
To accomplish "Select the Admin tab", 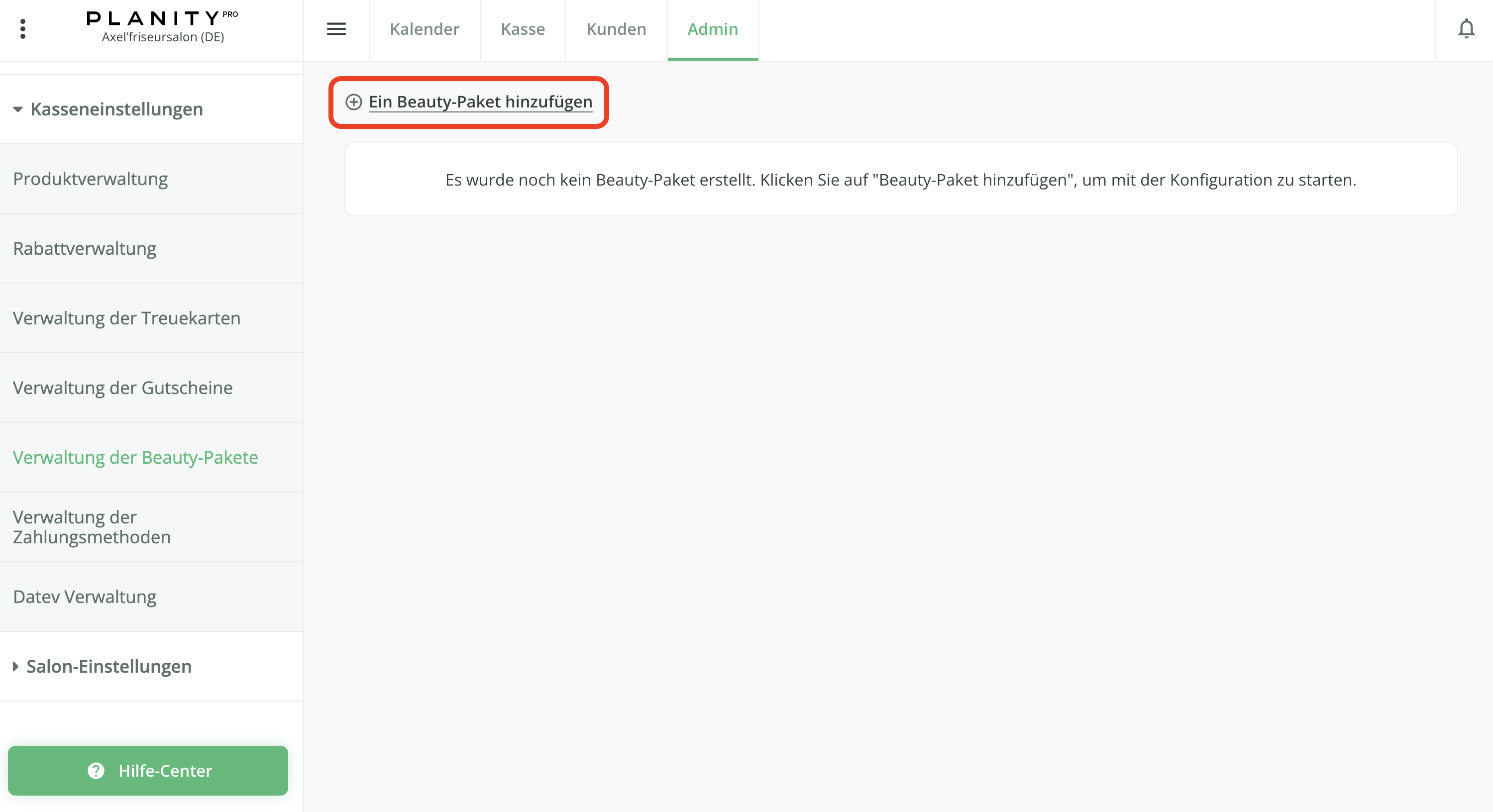I will 712,29.
